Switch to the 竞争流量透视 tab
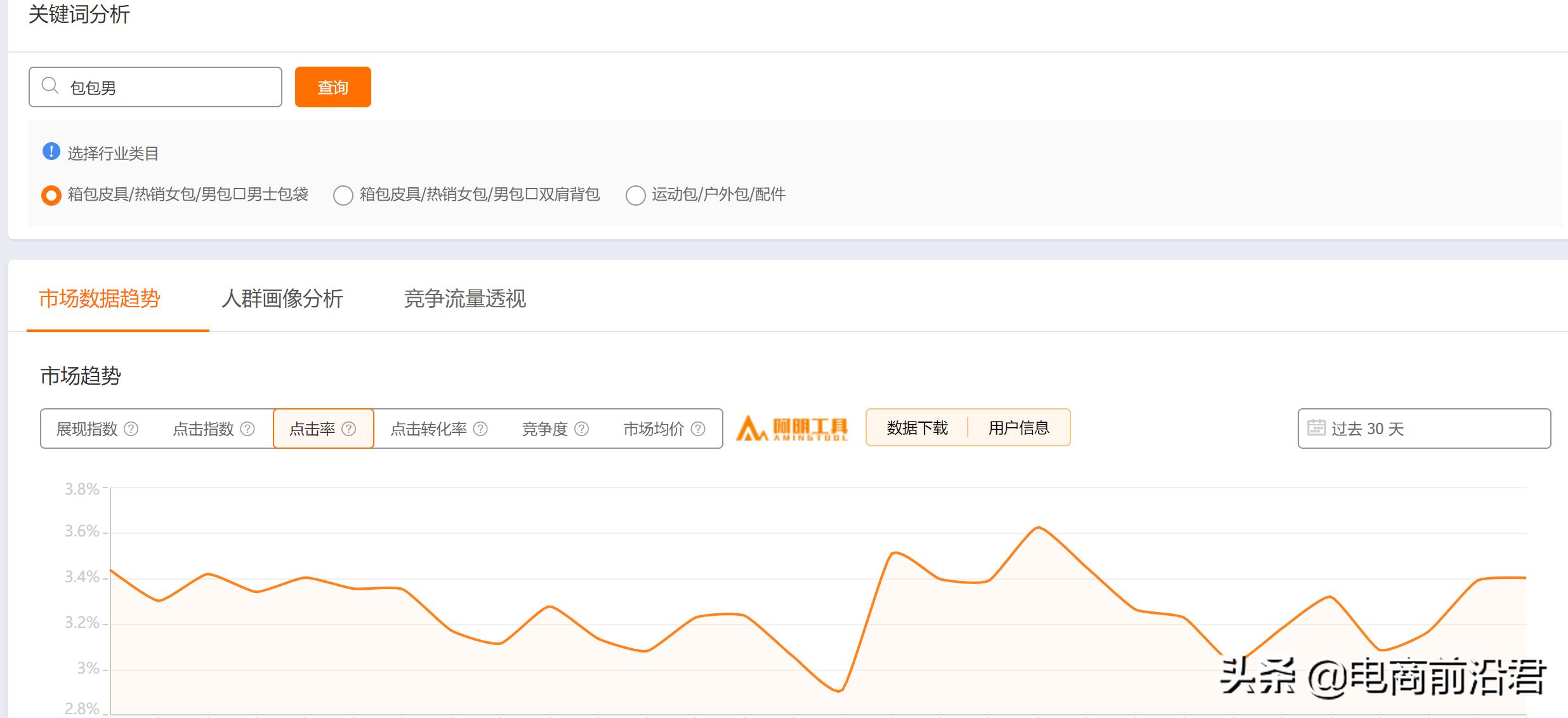Viewport: 1568px width, 718px height. pos(465,299)
